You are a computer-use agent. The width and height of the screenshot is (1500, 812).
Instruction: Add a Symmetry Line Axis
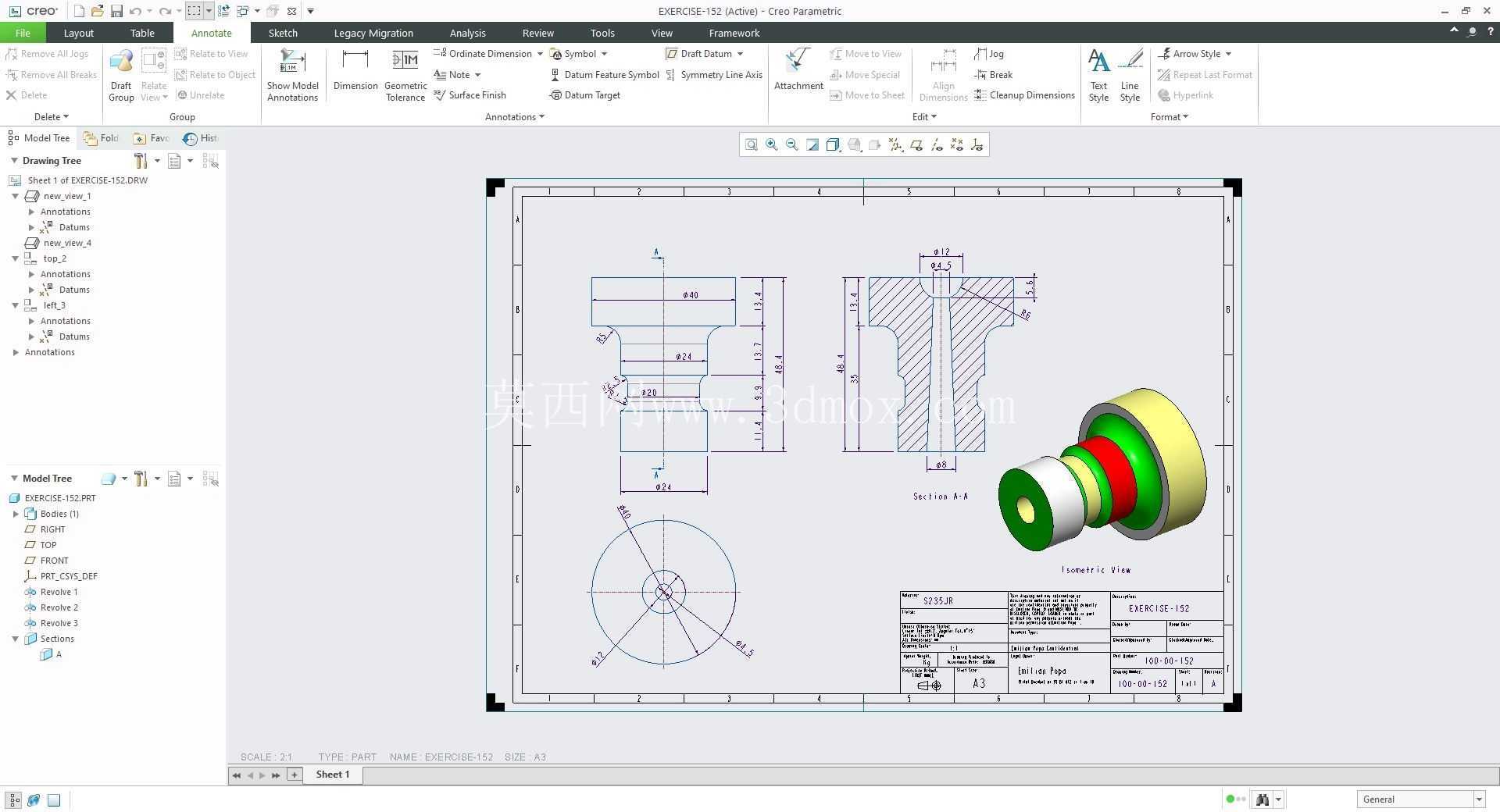click(714, 75)
